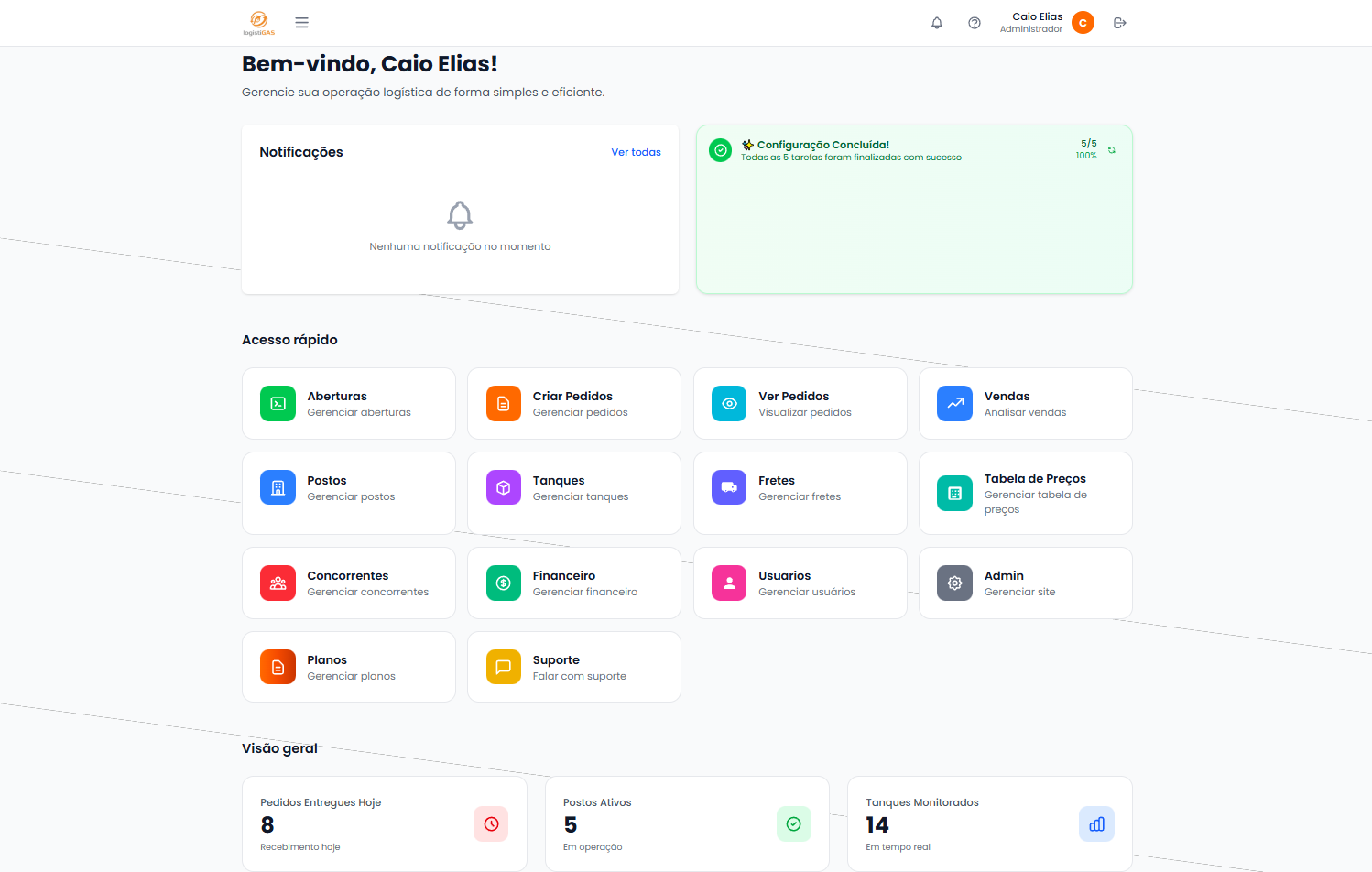Open the Tabela de Preços card
The width and height of the screenshot is (1372, 872).
point(1025,494)
